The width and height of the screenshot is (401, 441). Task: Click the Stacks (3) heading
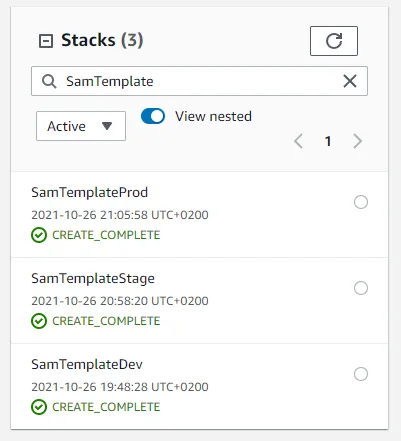pyautogui.click(x=102, y=40)
